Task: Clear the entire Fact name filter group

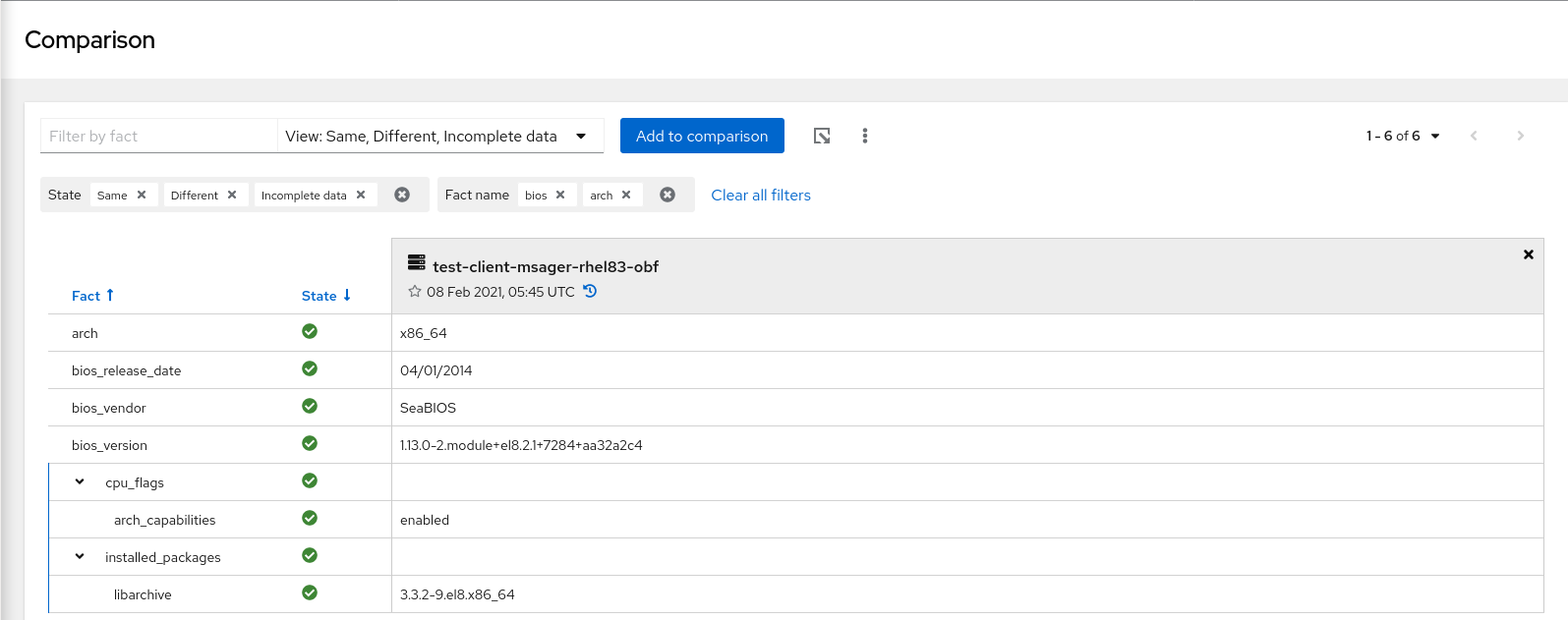Action: [x=668, y=195]
